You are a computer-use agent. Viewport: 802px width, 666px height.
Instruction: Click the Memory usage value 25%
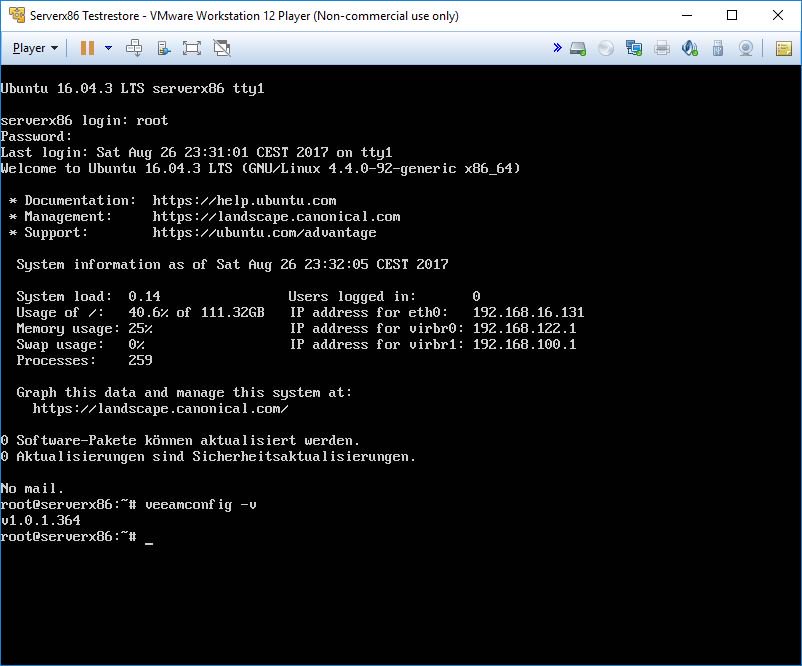pos(140,328)
